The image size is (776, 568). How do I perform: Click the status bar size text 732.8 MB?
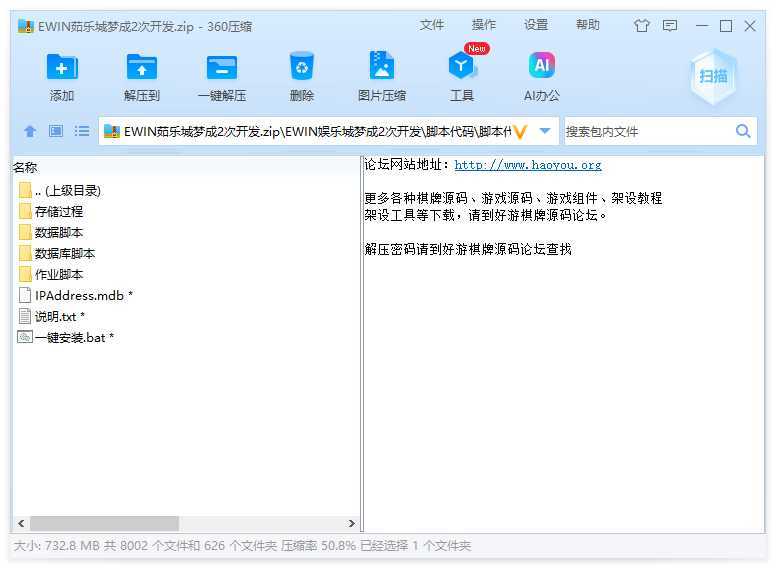72,546
